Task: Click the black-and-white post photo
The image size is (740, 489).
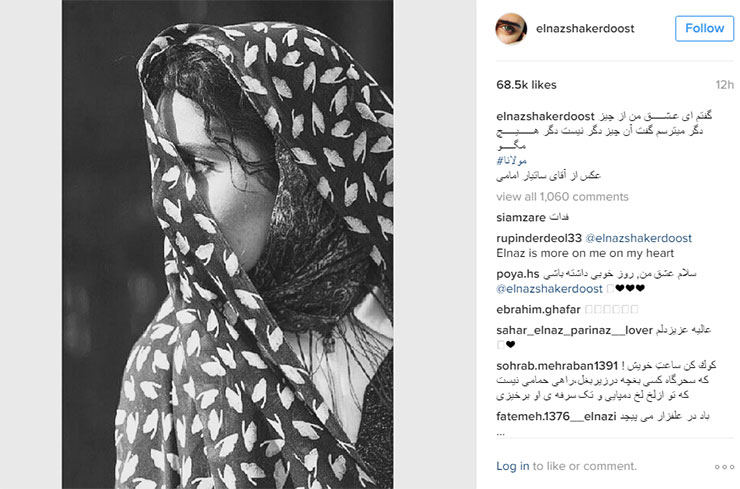Action: tap(227, 244)
